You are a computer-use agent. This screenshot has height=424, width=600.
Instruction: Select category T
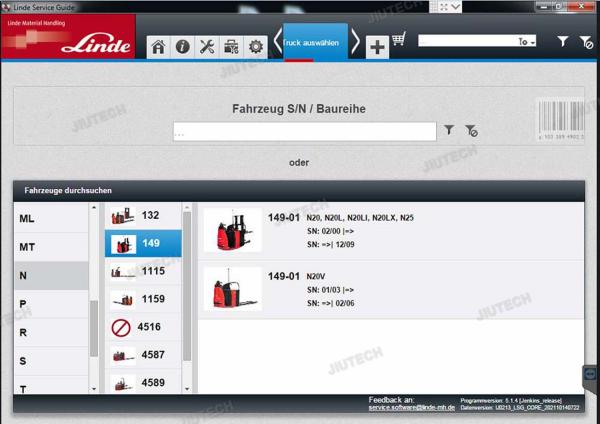pyautogui.click(x=51, y=385)
